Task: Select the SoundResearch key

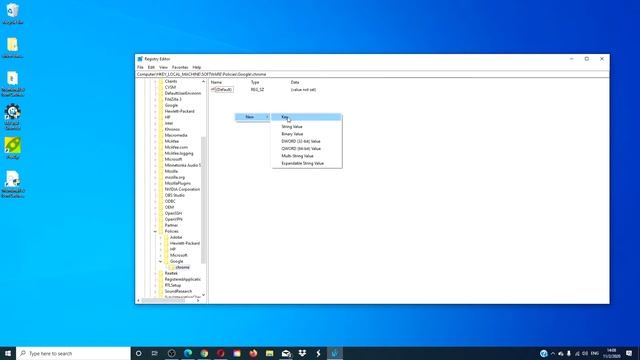Action: point(178,291)
